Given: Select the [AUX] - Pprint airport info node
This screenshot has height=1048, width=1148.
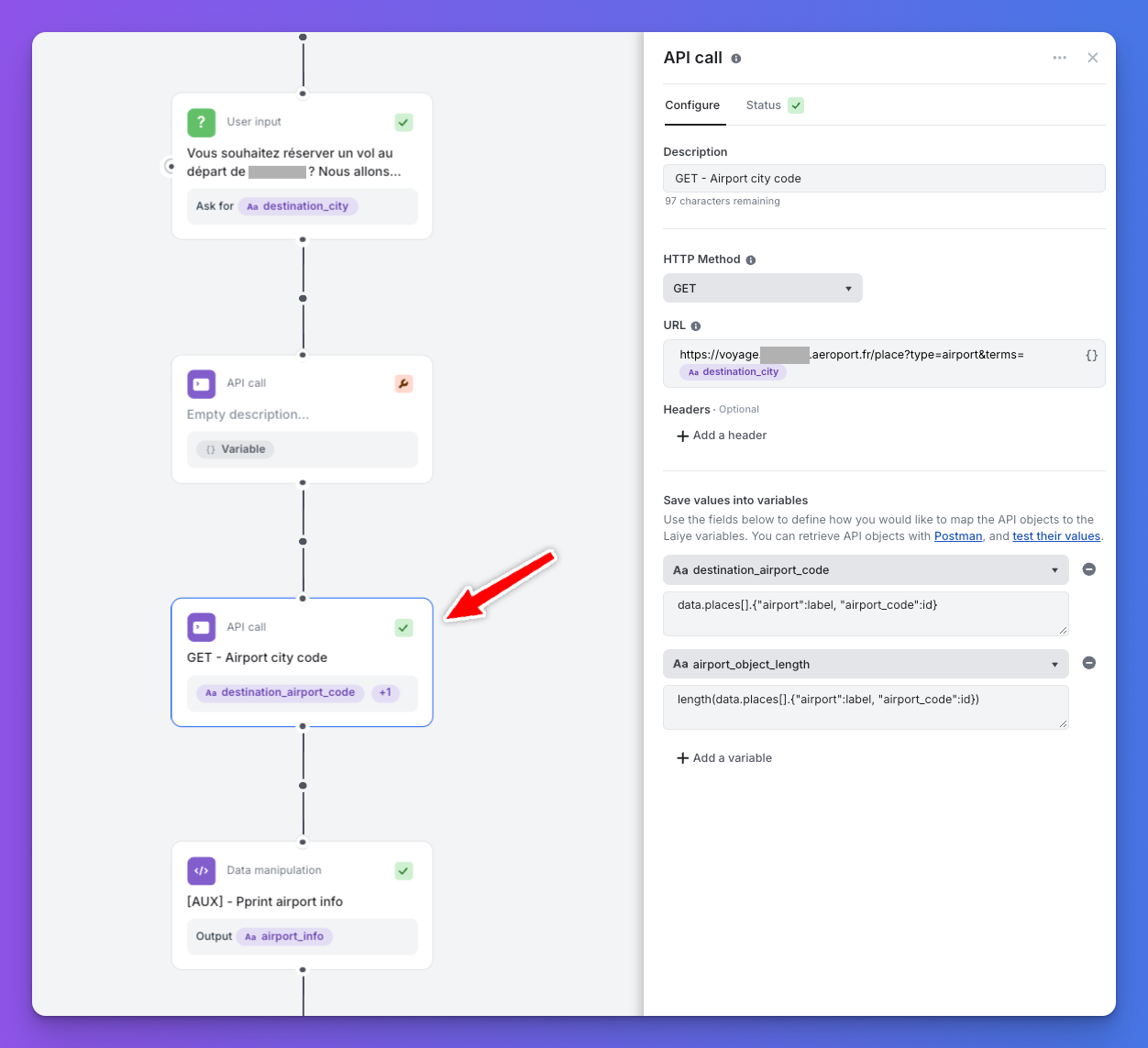Looking at the screenshot, I should tap(302, 905).
